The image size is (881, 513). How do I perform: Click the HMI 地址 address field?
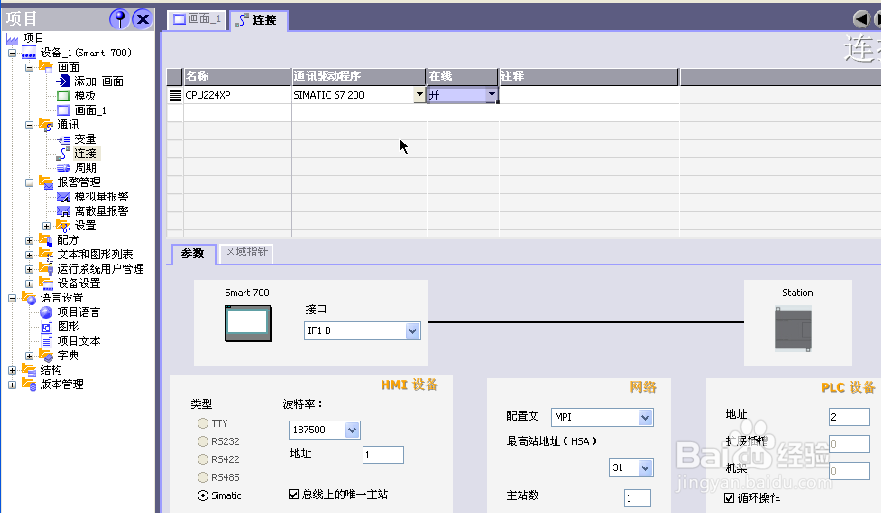click(383, 455)
